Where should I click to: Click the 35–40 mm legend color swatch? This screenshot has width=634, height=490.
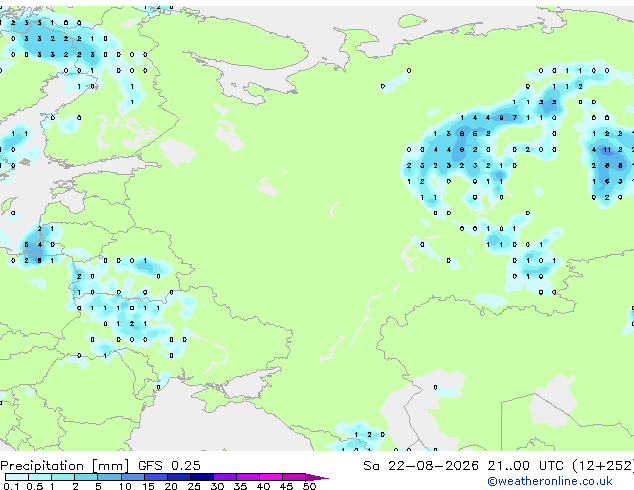coord(247,477)
